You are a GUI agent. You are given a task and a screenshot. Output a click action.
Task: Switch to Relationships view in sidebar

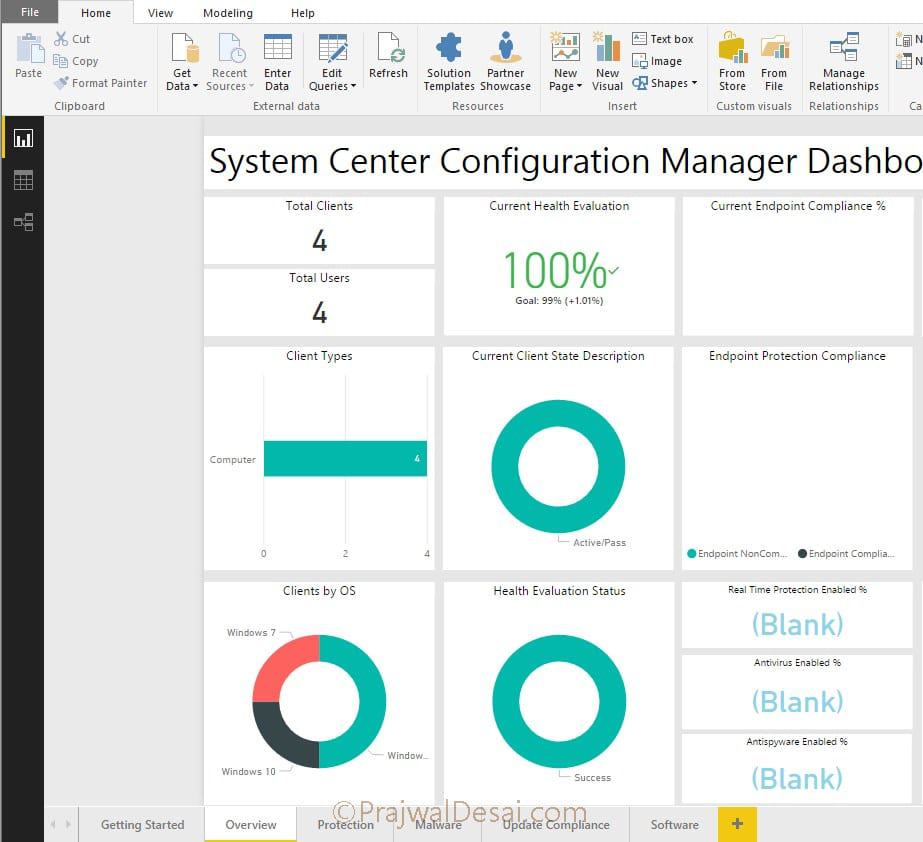coord(24,222)
